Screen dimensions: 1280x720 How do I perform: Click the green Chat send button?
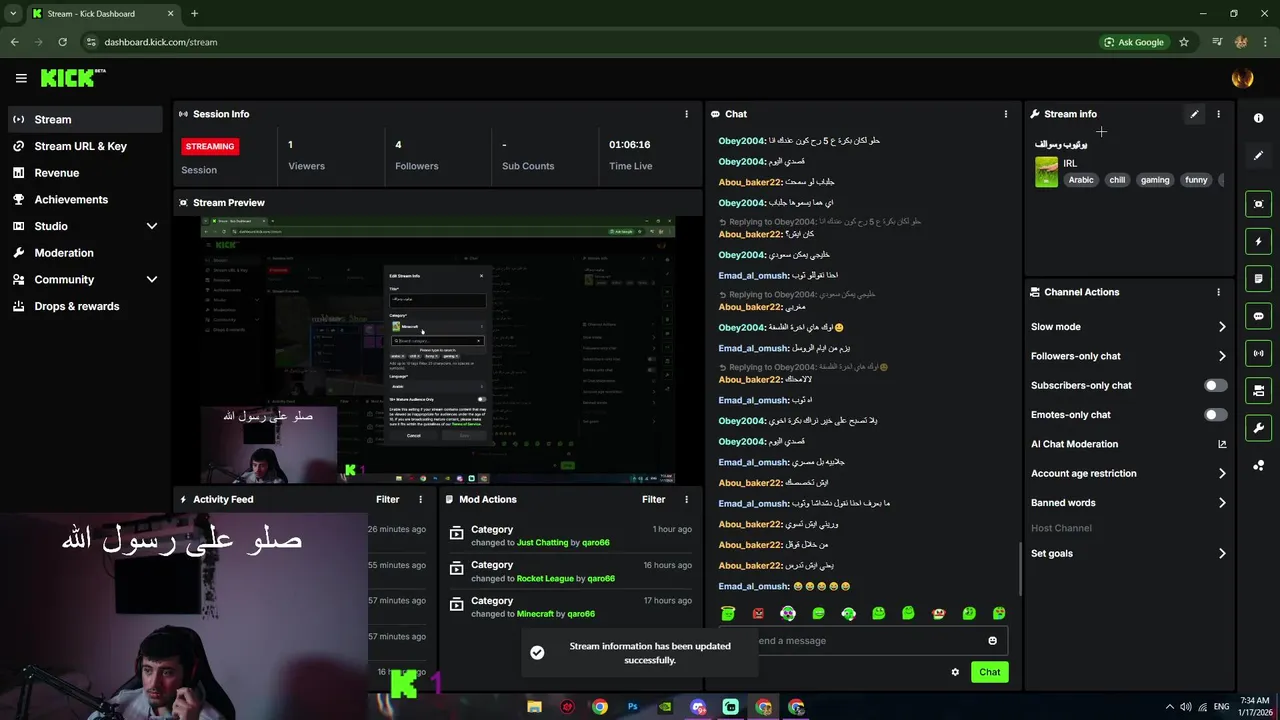point(989,672)
